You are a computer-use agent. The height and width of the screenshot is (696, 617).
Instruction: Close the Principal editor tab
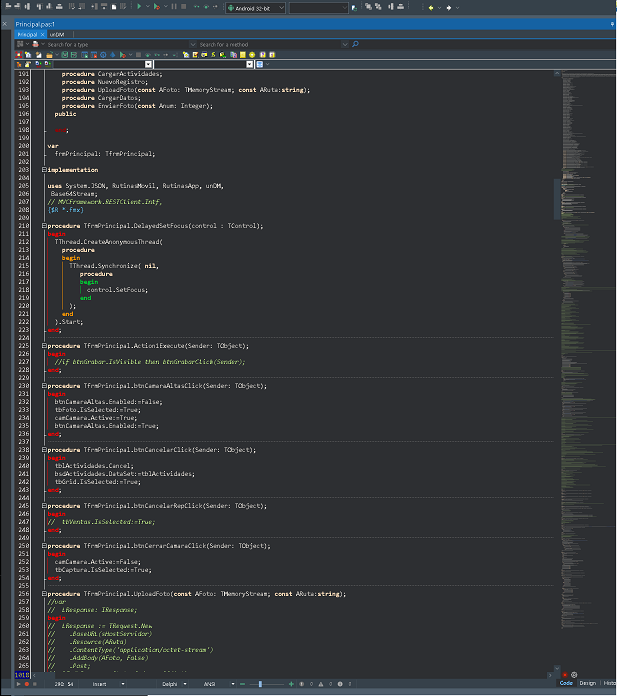point(43,34)
